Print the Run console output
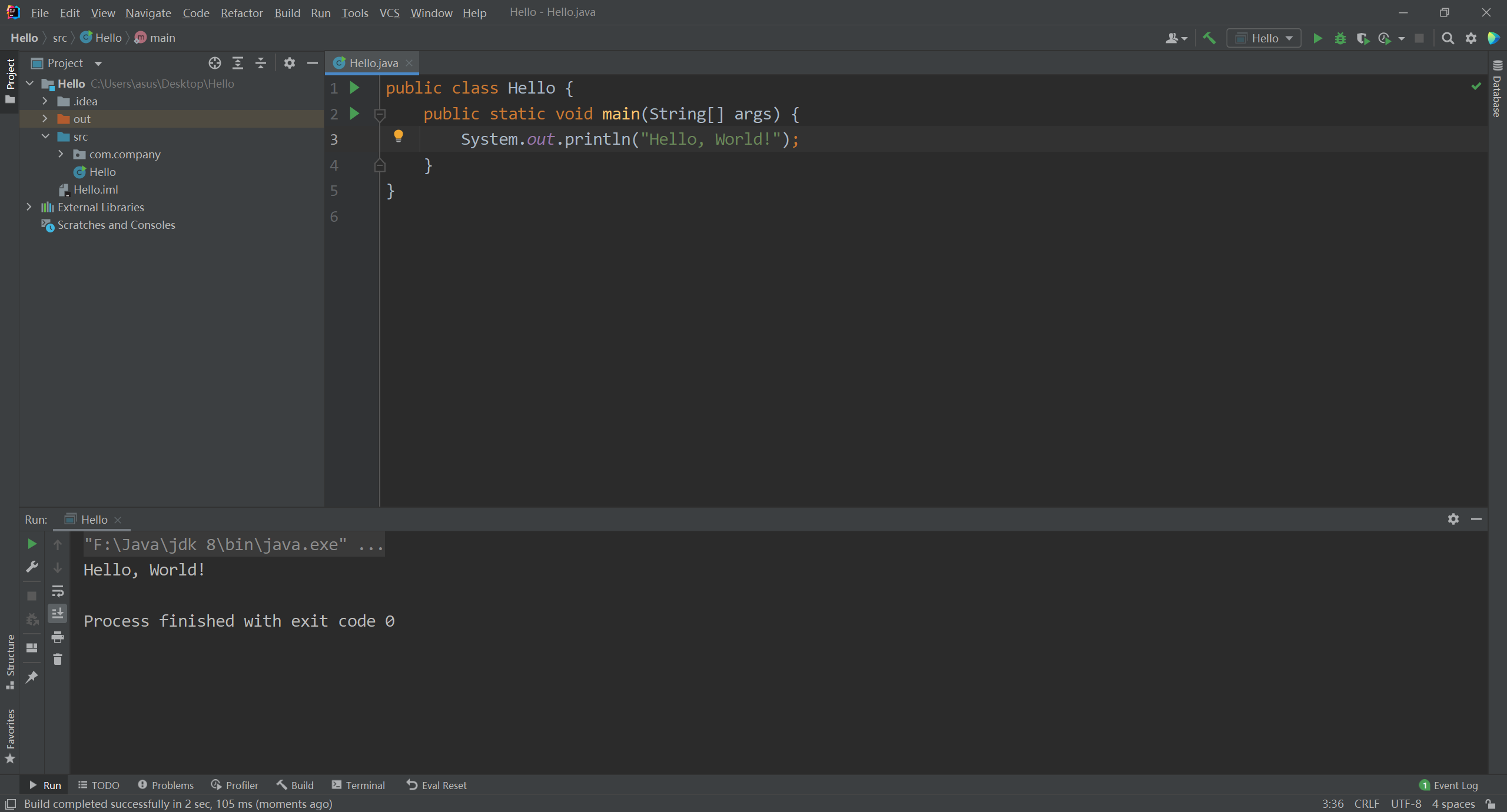Viewport: 1507px width, 812px height. pos(58,637)
